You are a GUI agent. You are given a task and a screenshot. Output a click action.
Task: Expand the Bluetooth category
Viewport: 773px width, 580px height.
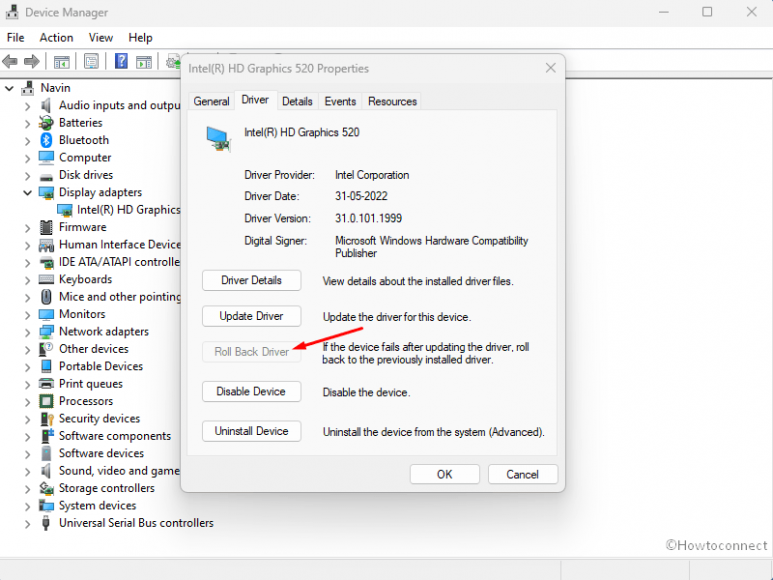28,140
